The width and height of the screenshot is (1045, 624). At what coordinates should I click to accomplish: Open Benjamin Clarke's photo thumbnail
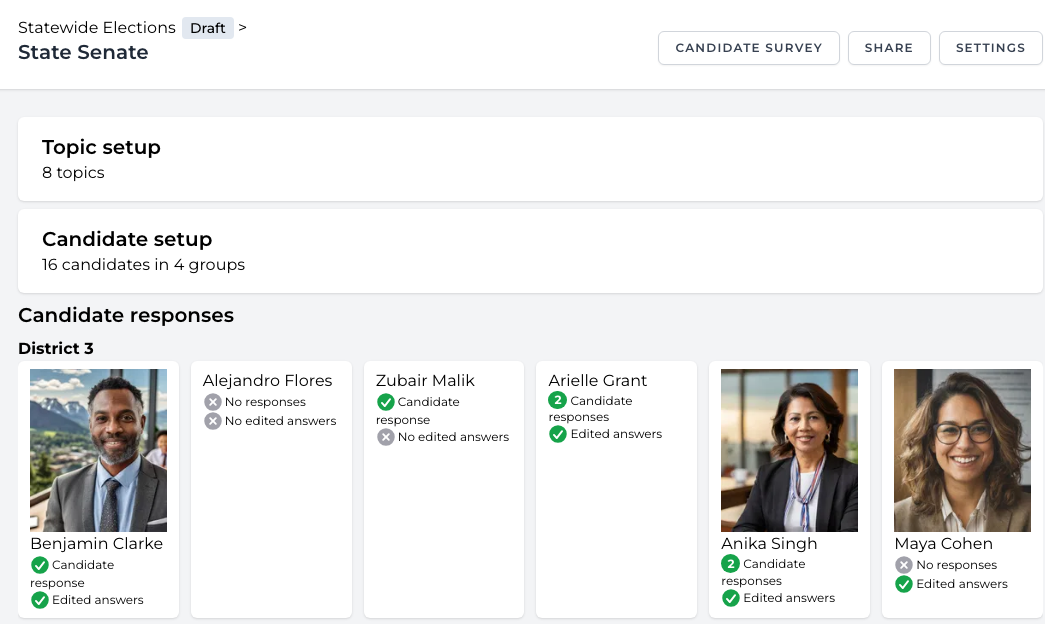point(98,450)
